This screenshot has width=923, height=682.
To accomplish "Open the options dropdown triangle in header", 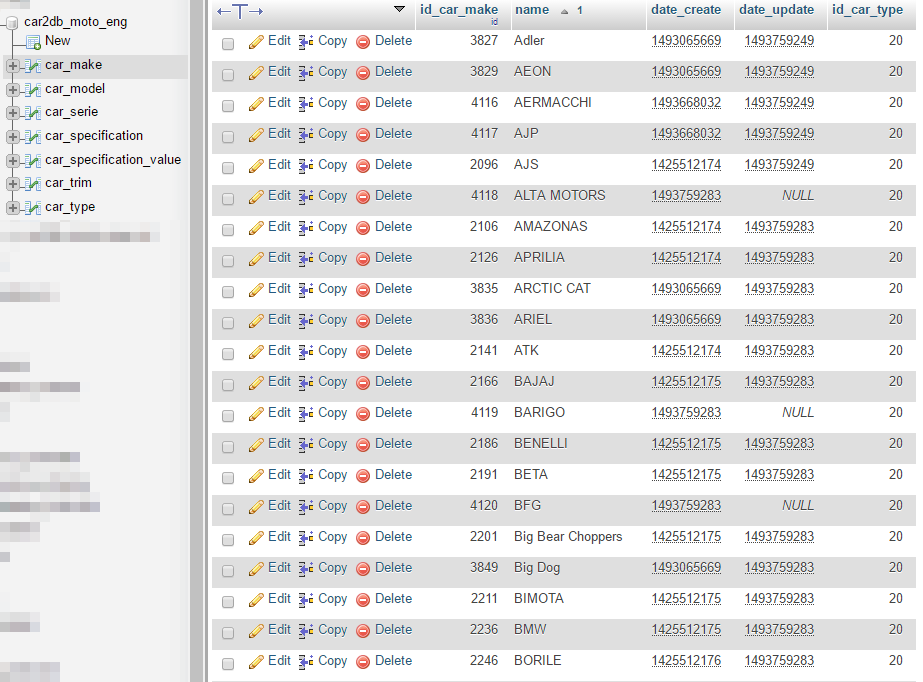I will (399, 9).
